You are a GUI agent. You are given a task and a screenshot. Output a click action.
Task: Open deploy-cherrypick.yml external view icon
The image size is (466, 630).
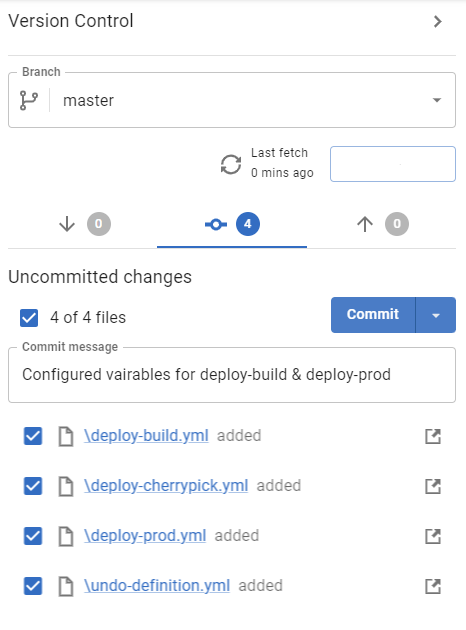coord(433,486)
